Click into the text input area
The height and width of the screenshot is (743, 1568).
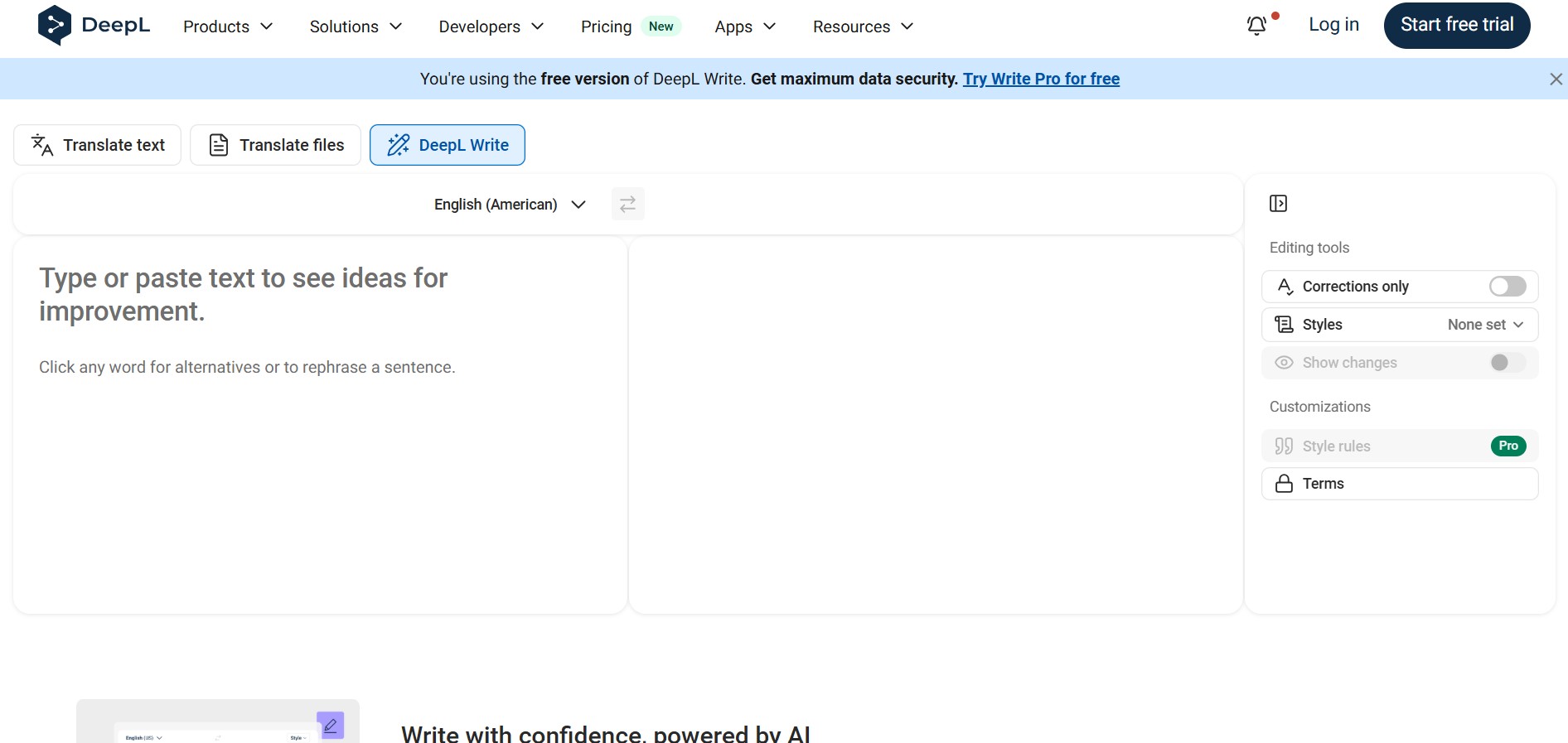320,426
